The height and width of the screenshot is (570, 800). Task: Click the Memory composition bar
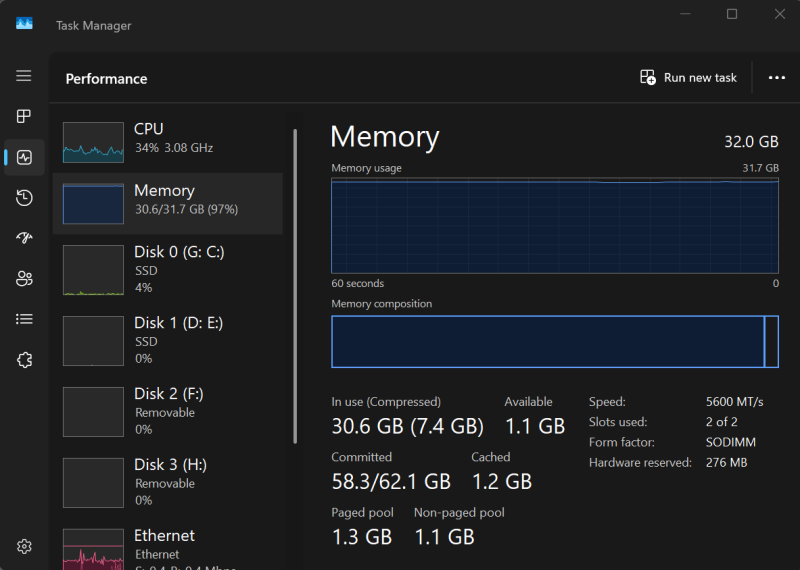tap(555, 341)
